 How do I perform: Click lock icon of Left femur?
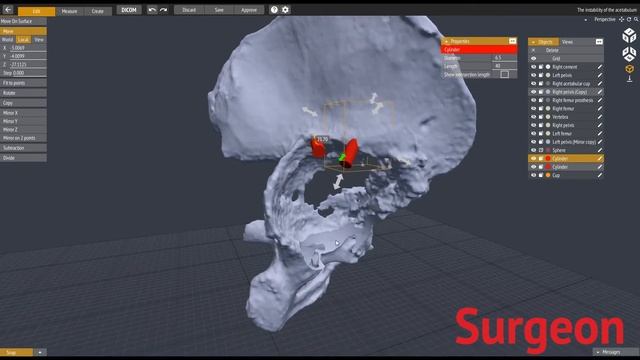(541, 133)
